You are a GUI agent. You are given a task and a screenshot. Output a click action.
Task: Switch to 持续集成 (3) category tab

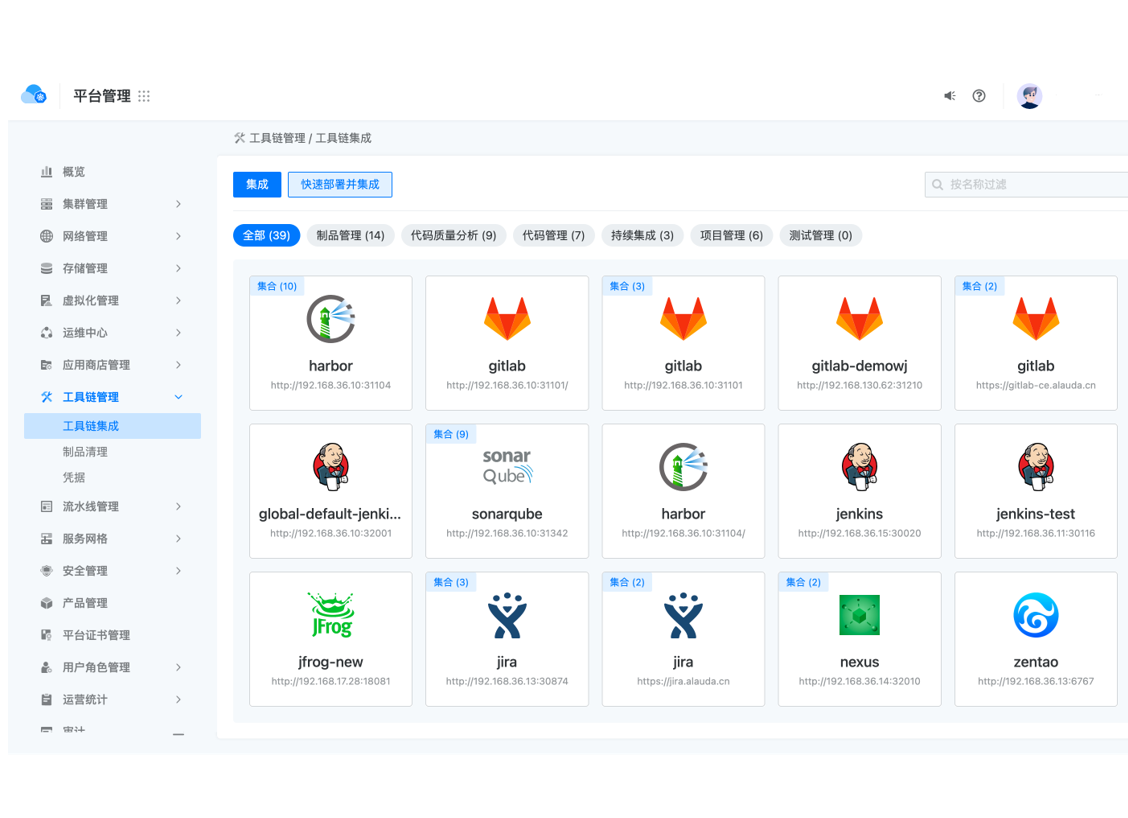tap(642, 236)
